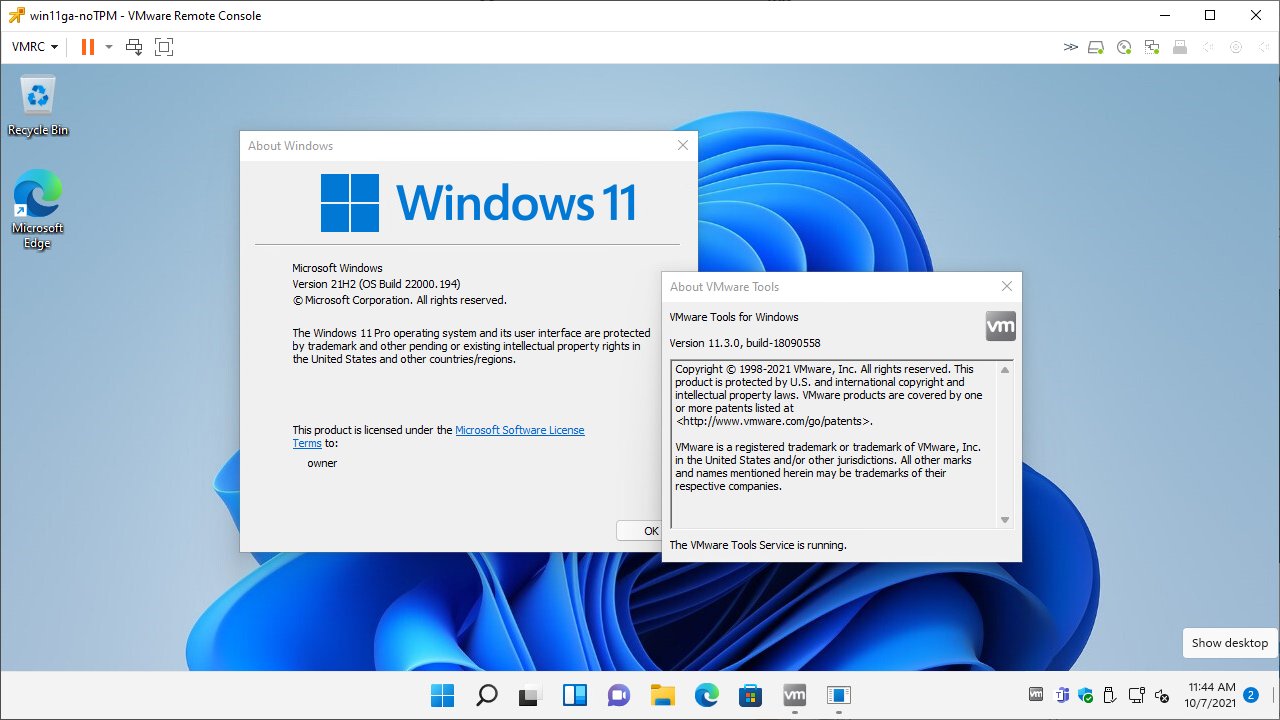Click inside the VMware copyright text area
The image size is (1280, 720).
click(834, 444)
